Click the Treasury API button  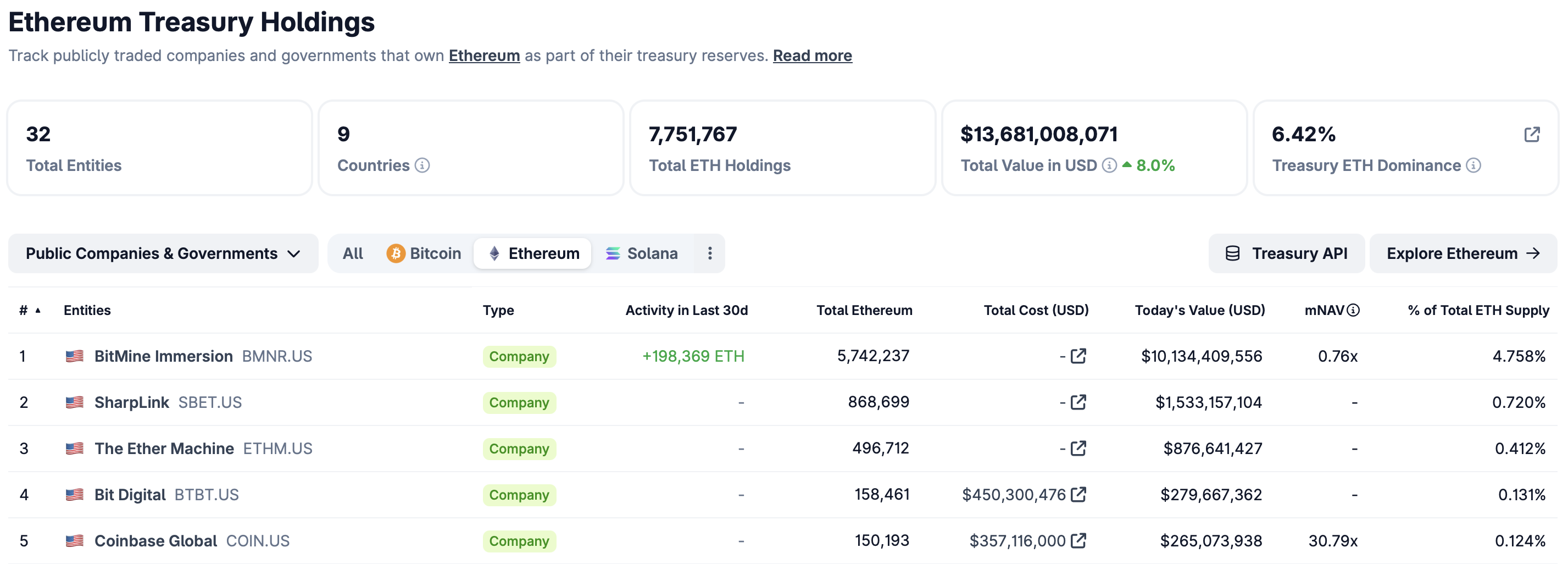click(1286, 253)
